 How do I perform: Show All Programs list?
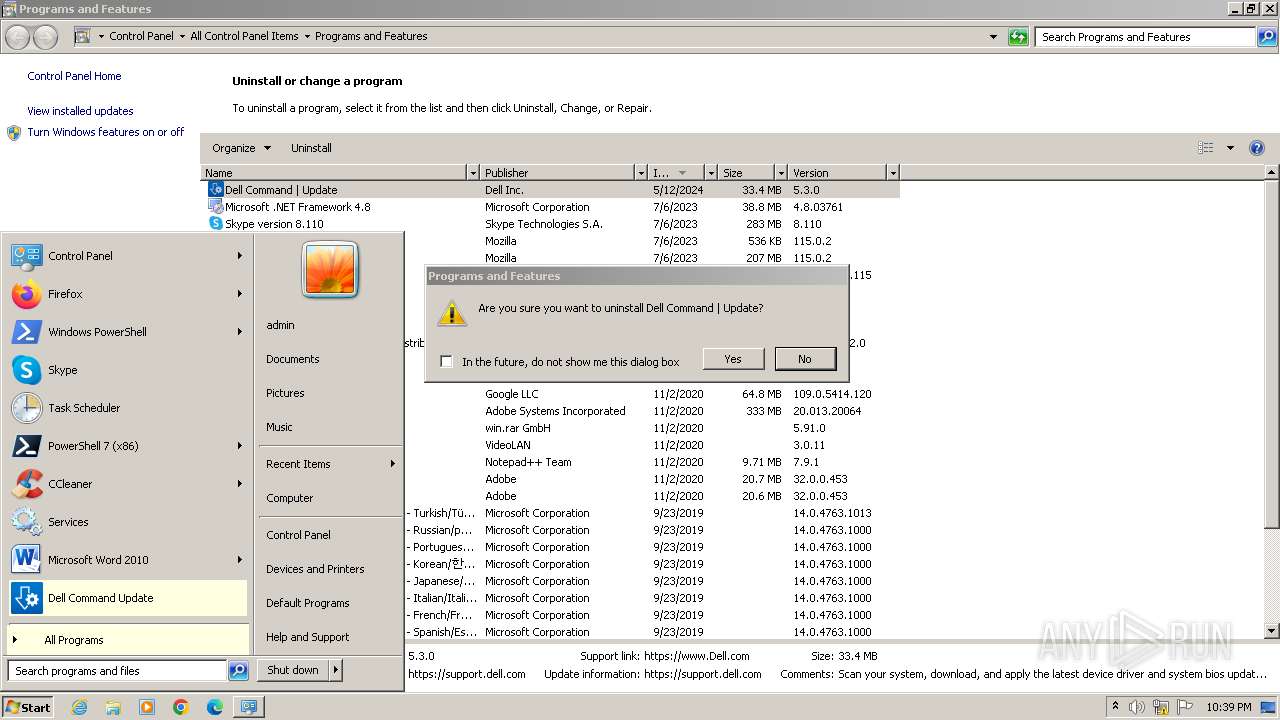(x=127, y=640)
